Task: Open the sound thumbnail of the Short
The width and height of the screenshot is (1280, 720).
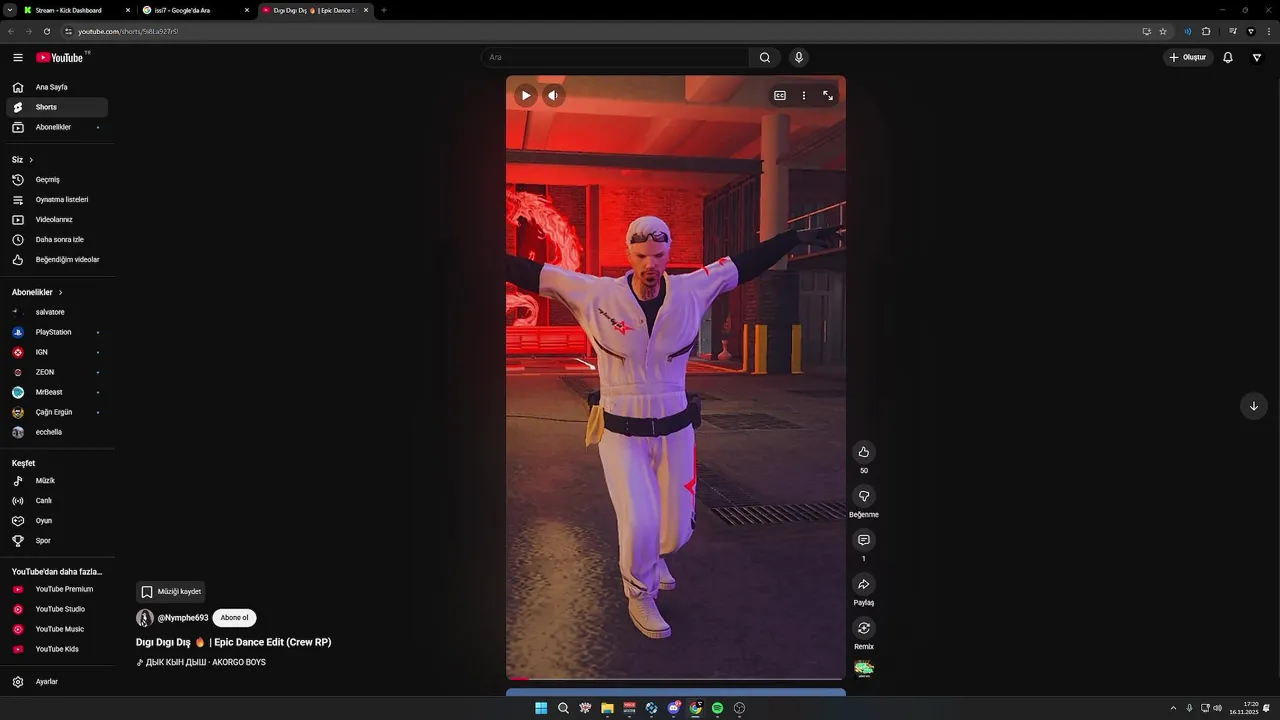Action: coord(864,668)
